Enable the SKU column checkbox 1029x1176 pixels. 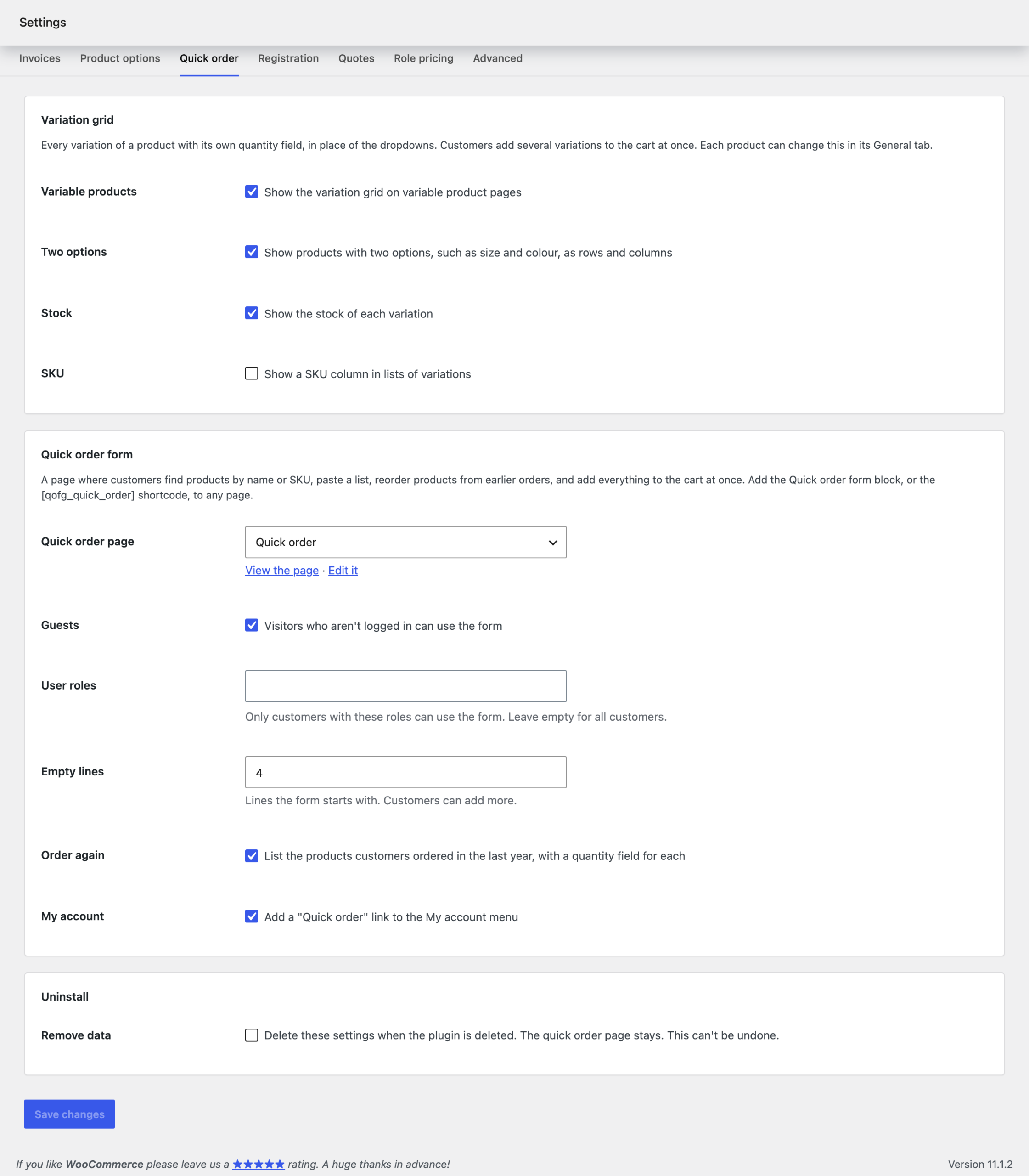point(252,373)
